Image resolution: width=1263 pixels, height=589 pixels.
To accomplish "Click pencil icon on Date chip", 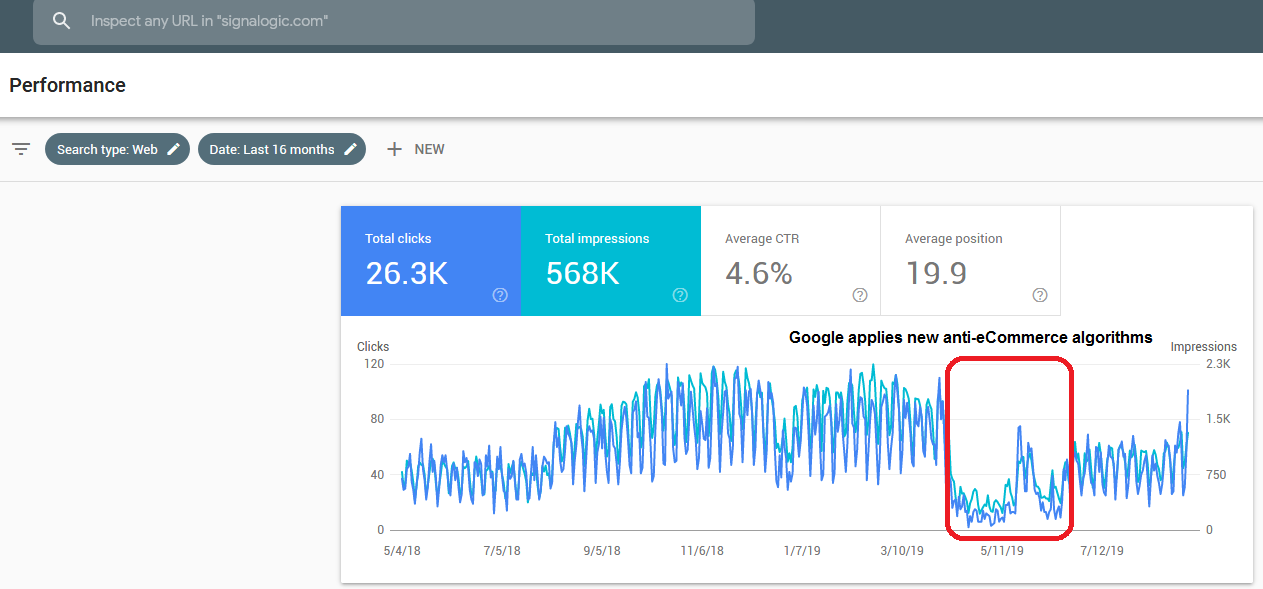I will (x=350, y=149).
